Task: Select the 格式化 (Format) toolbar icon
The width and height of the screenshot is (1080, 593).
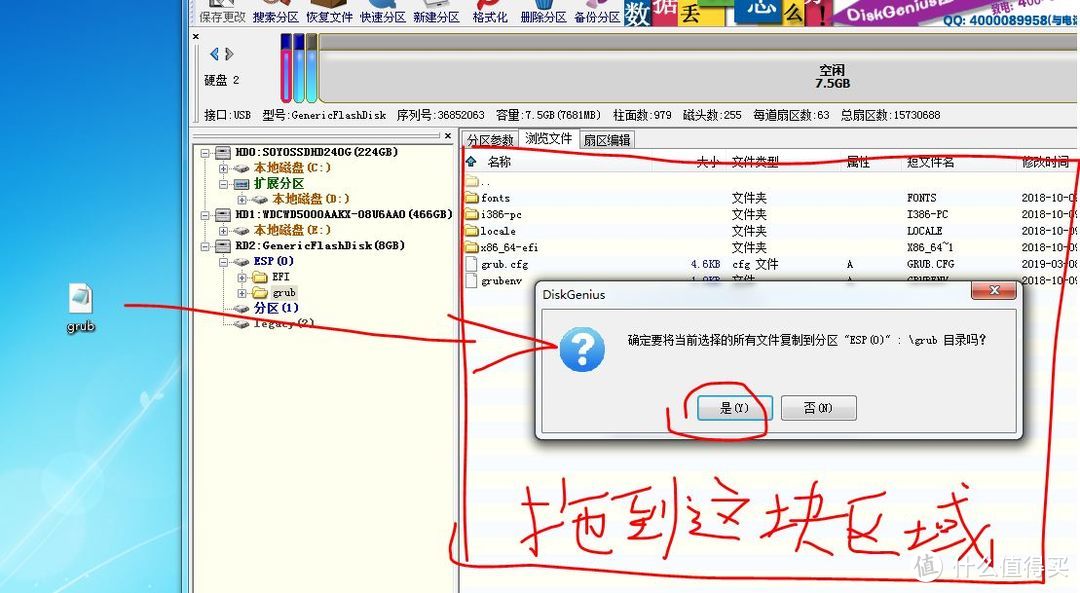Action: (x=489, y=12)
